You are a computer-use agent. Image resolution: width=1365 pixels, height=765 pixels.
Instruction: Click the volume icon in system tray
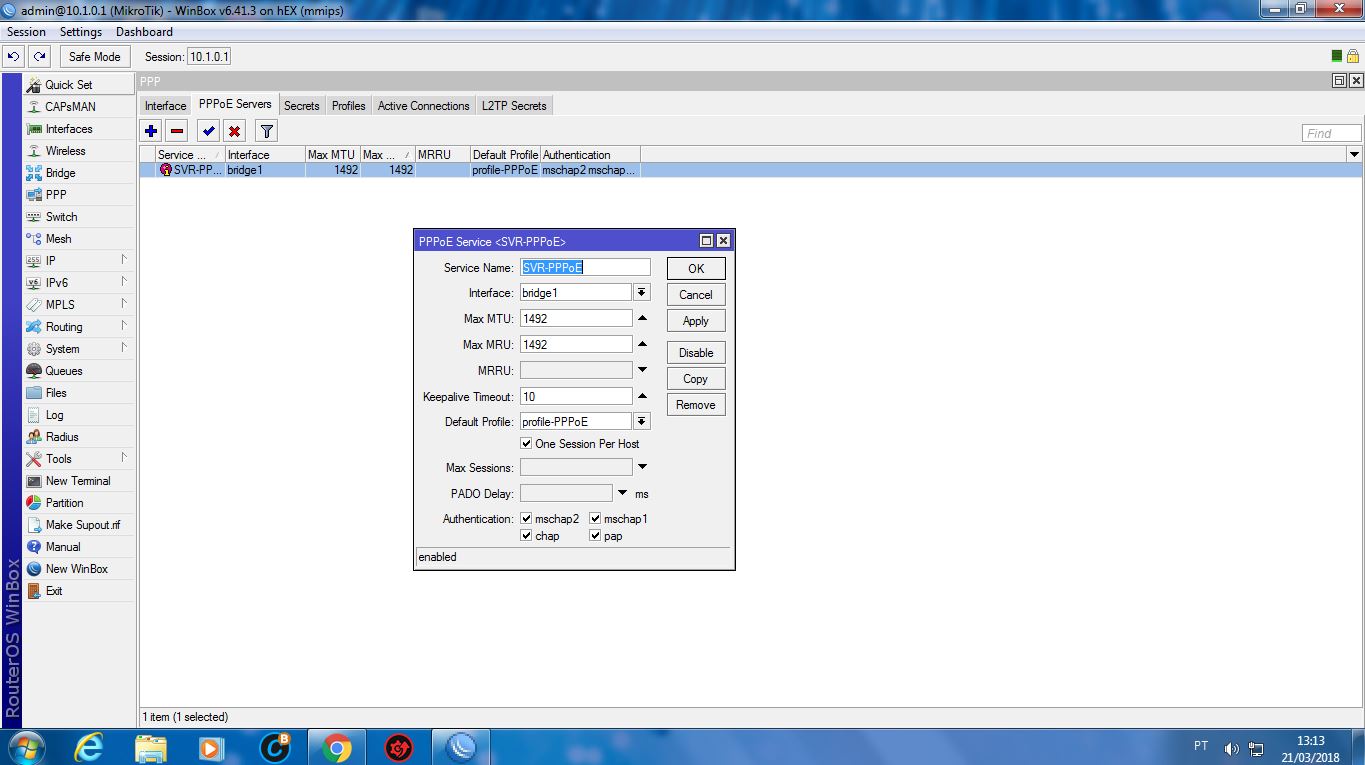coord(1231,749)
